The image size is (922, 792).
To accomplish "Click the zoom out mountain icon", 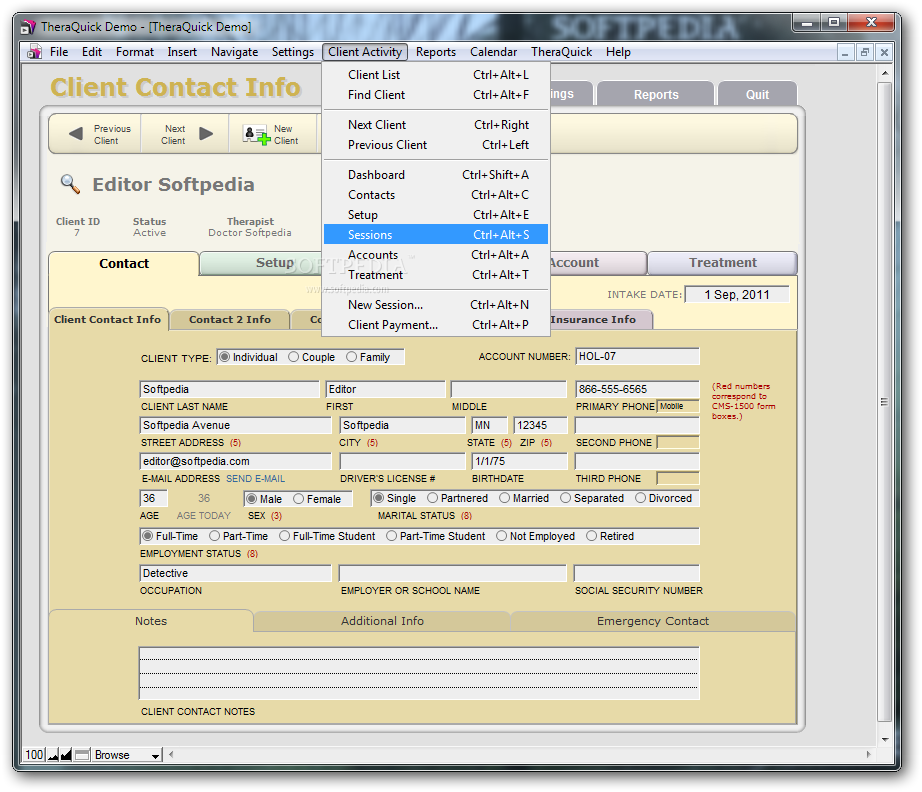I will (53, 755).
